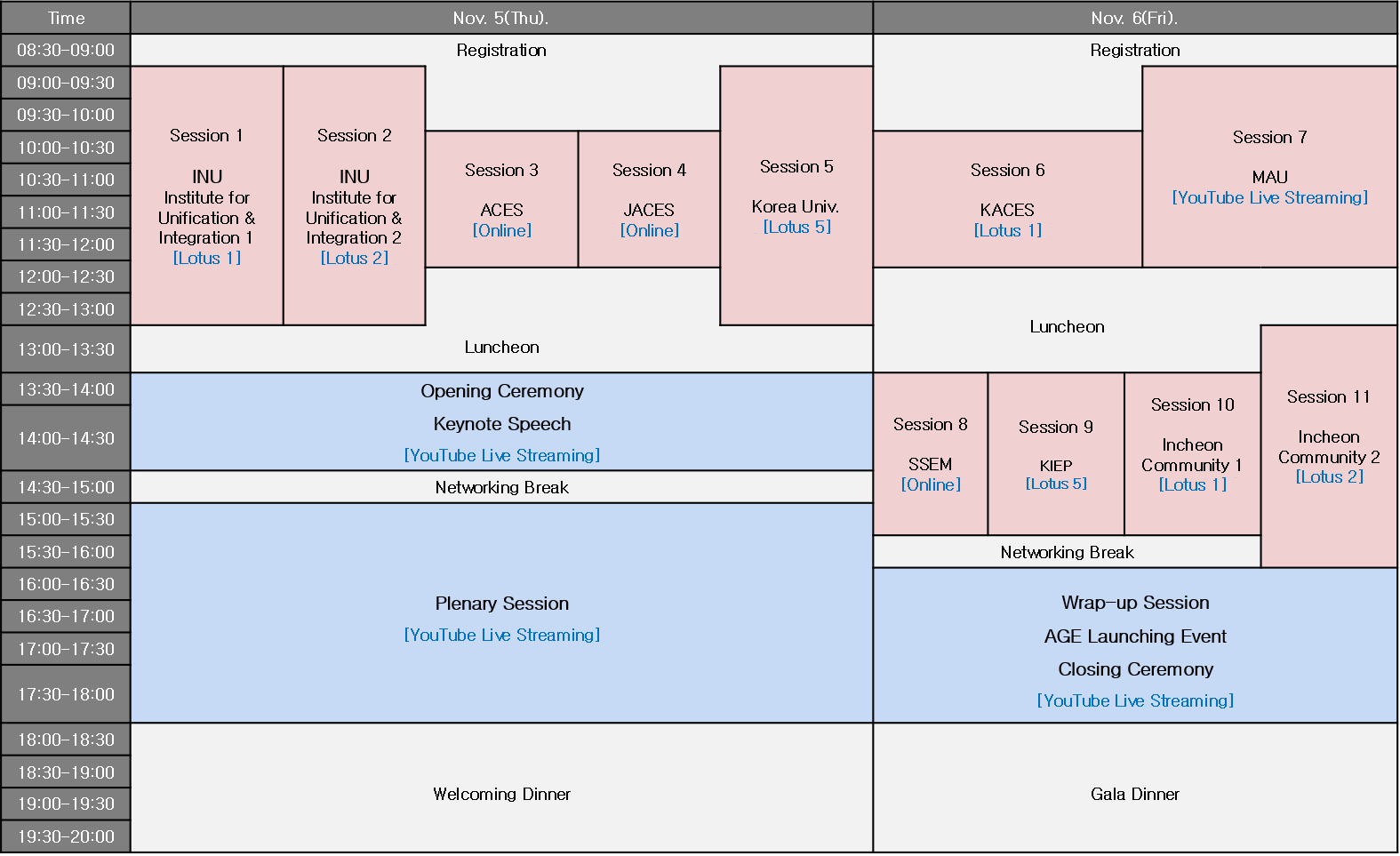Select the 12:30-13:00 time row
The width and height of the screenshot is (1400, 856).
pos(66,309)
